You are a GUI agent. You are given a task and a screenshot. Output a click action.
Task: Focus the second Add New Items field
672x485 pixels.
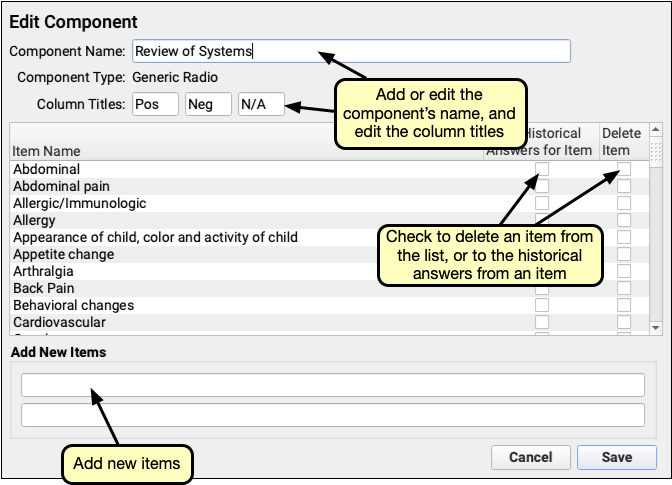[x=332, y=415]
